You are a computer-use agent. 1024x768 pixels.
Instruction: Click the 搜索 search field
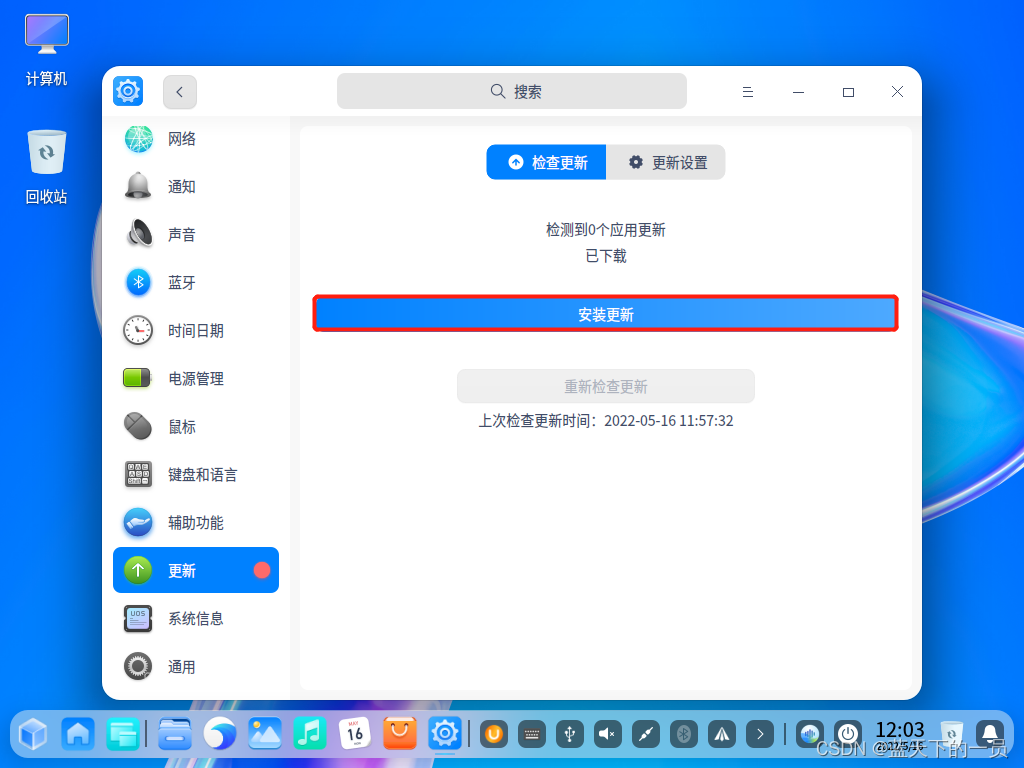[511, 91]
